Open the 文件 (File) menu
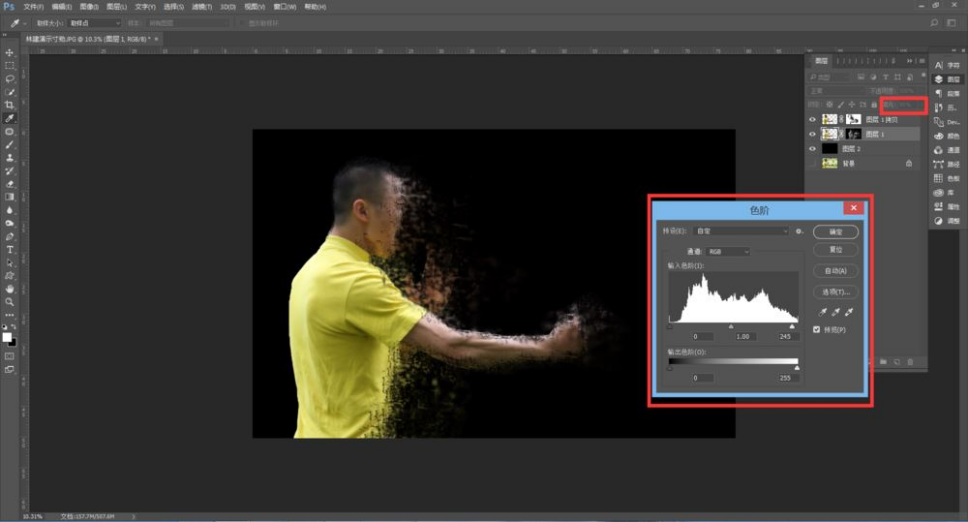 (33, 6)
